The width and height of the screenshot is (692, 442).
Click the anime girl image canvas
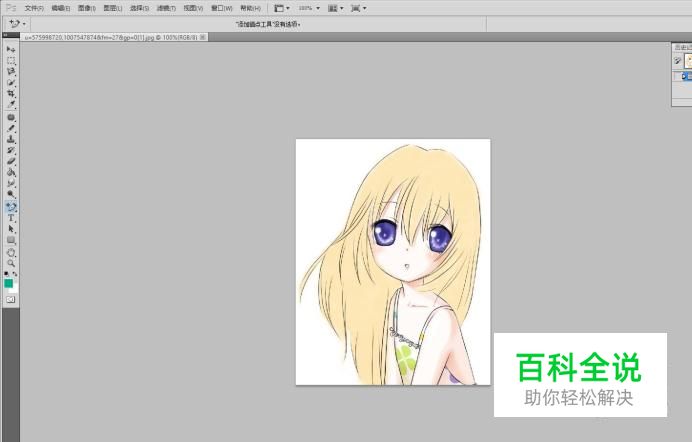coord(393,262)
